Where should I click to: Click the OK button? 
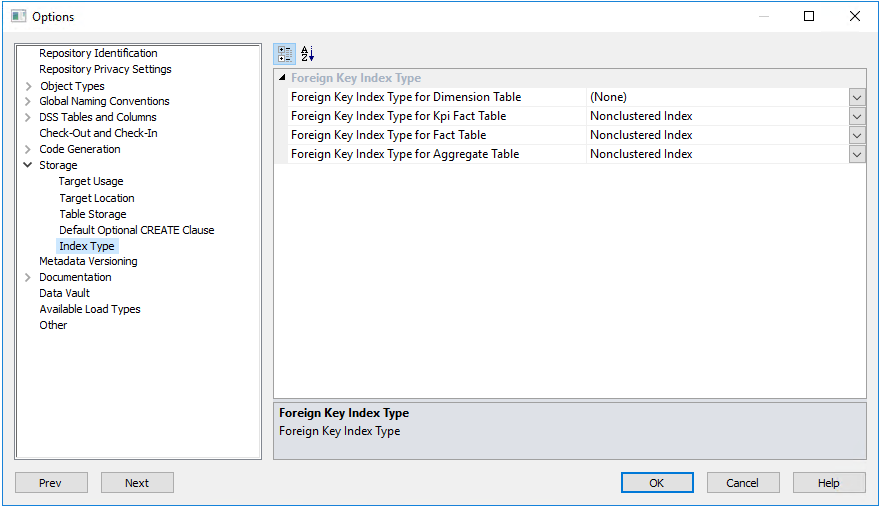657,483
